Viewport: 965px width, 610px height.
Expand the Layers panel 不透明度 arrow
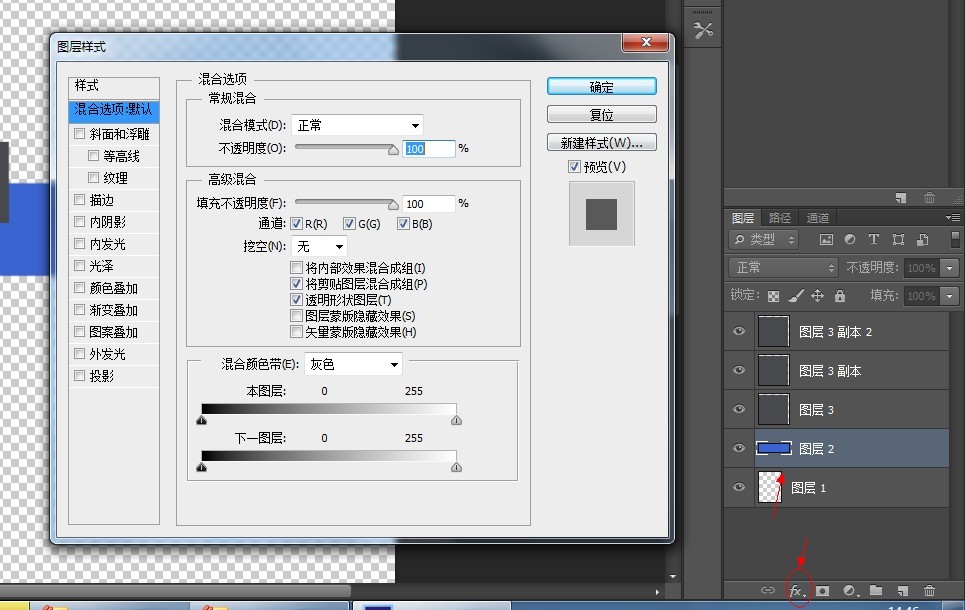pyautogui.click(x=950, y=268)
